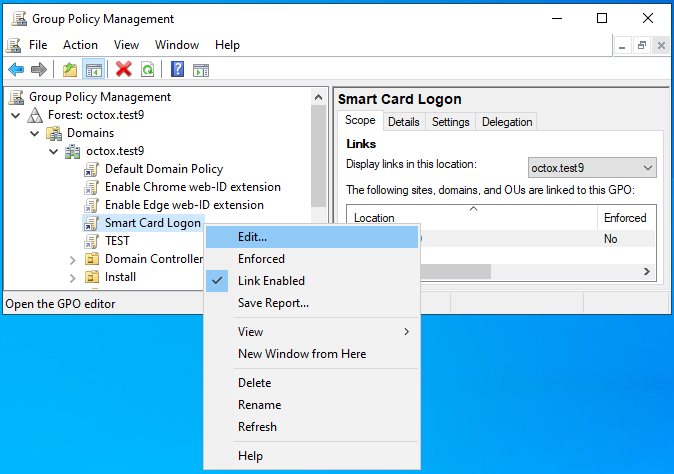This screenshot has width=674, height=474.
Task: Toggle the Enforced option in context menu
Action: pyautogui.click(x=261, y=259)
